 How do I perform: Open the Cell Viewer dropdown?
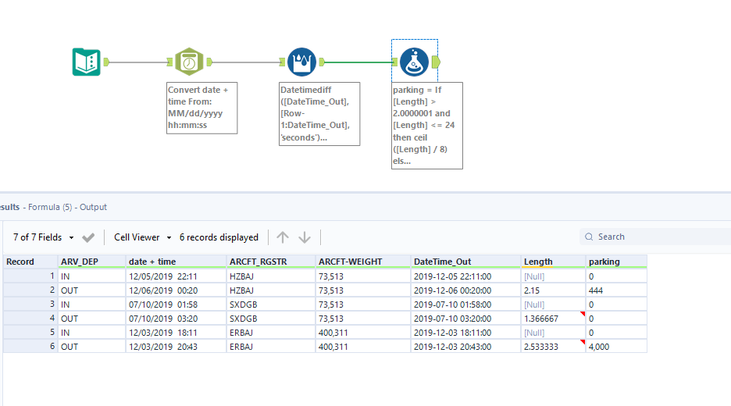point(142,237)
